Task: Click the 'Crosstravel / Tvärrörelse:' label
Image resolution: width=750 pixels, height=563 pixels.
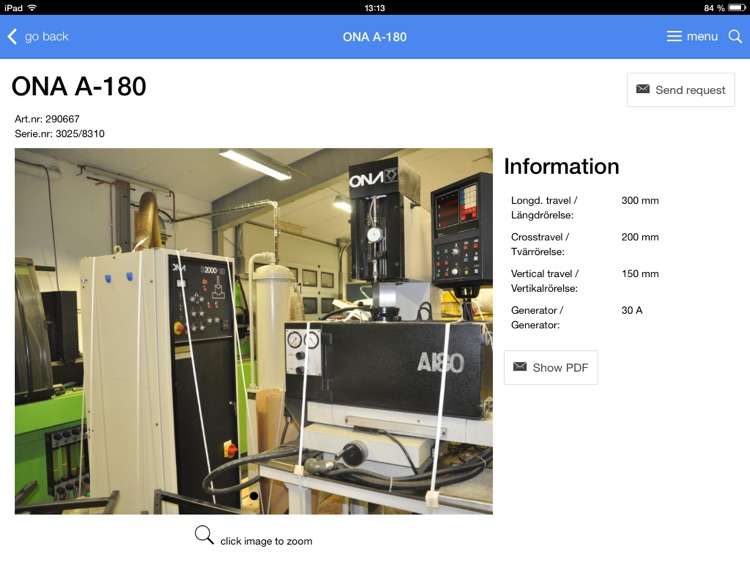Action: coord(540,244)
